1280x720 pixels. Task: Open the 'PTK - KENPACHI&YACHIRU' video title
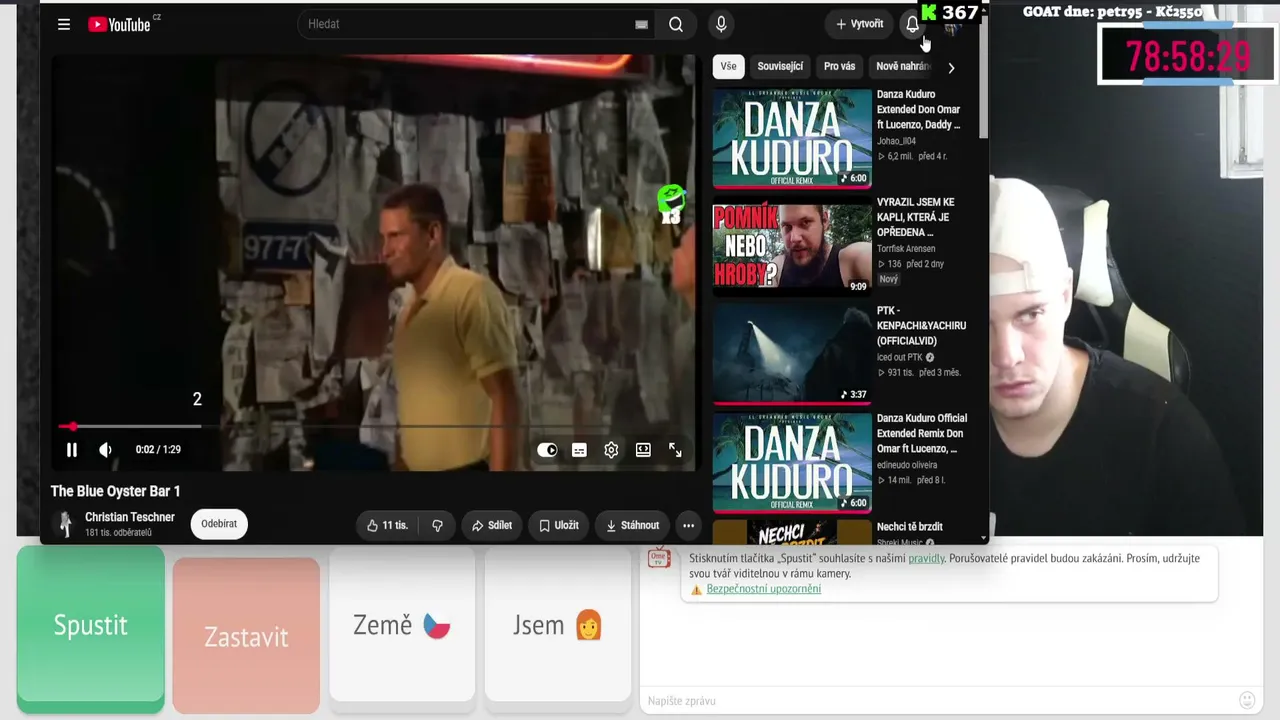pos(921,325)
